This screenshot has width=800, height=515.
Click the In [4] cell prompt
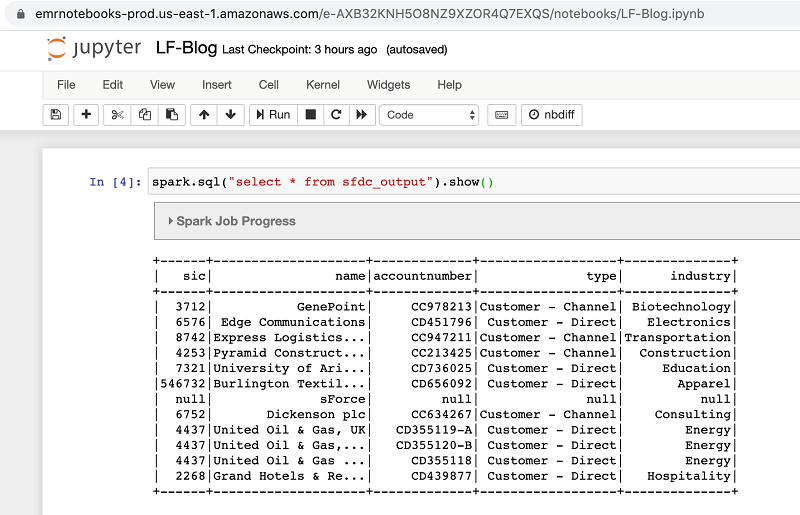click(x=115, y=182)
